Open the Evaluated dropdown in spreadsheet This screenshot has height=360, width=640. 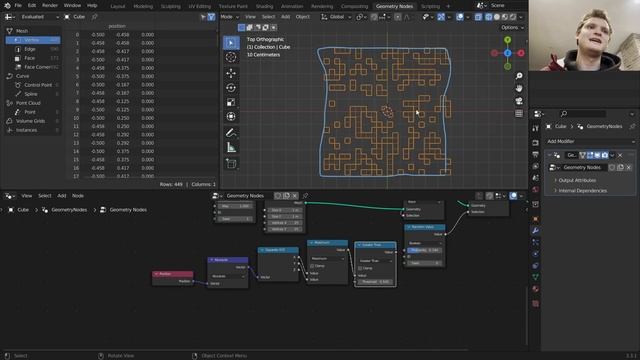[x=39, y=17]
